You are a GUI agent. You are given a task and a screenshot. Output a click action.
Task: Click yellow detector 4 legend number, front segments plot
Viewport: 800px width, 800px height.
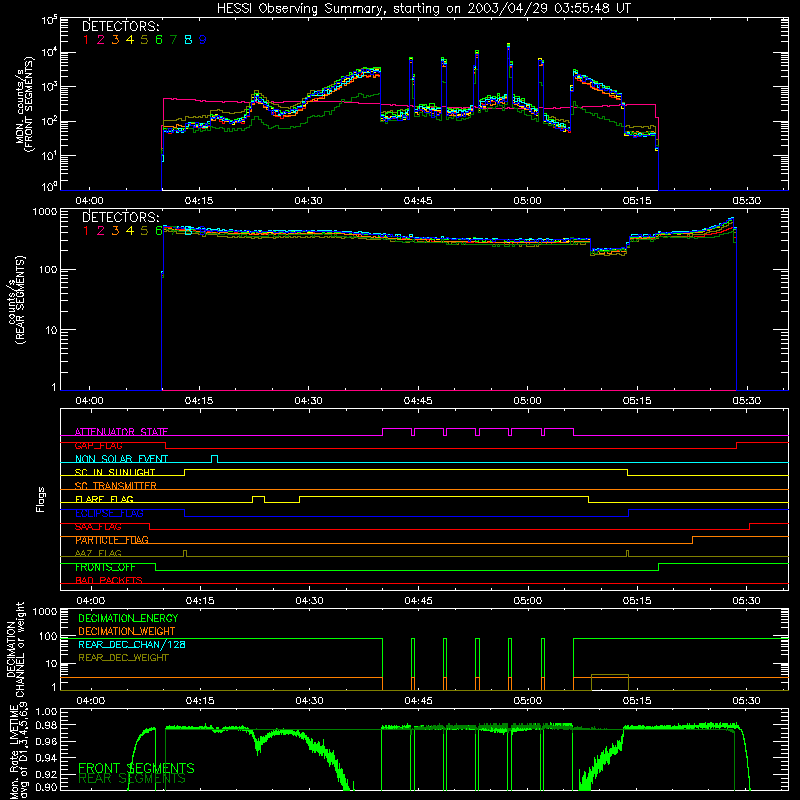(x=130, y=40)
